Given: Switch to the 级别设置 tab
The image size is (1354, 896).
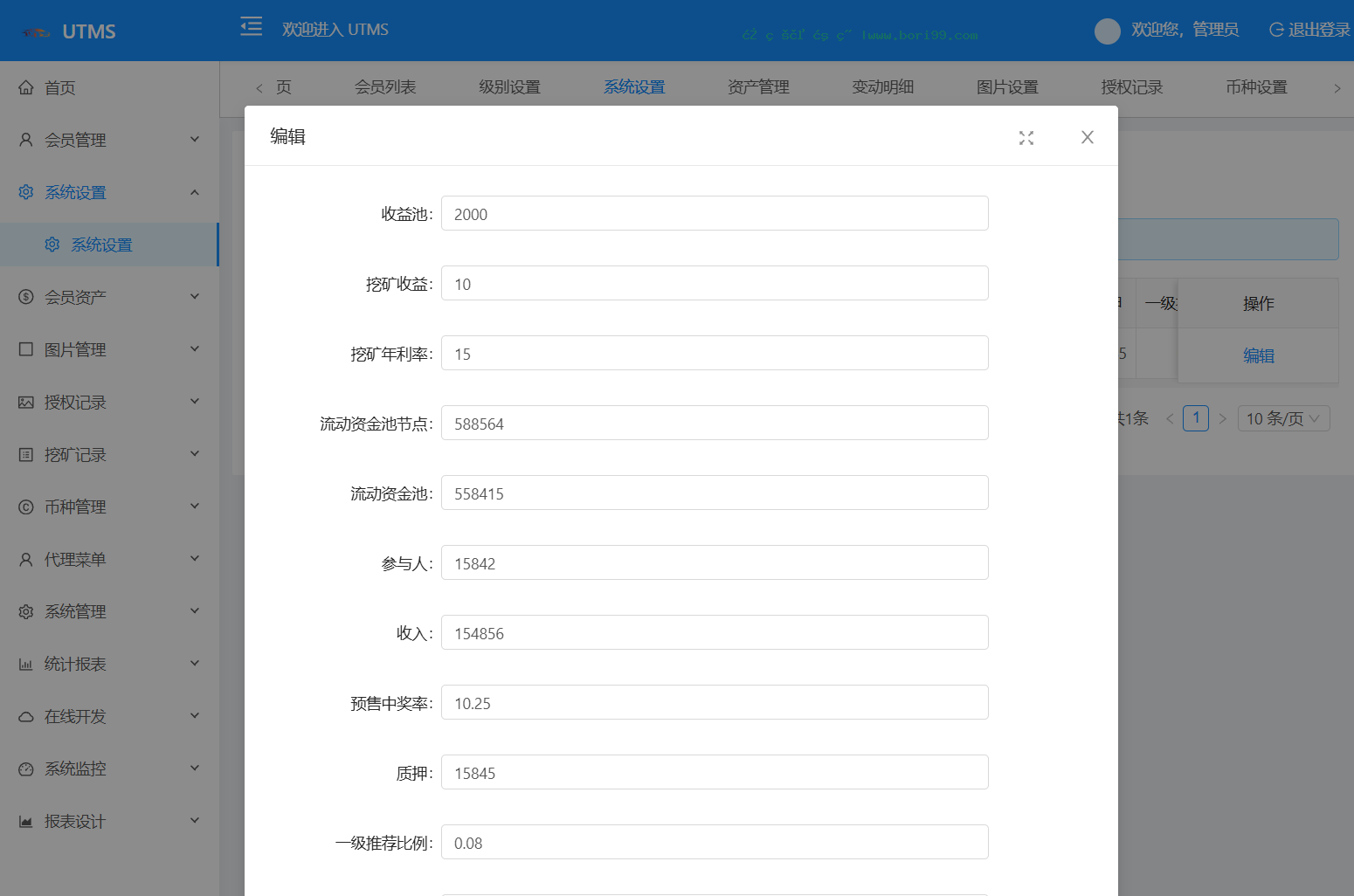Looking at the screenshot, I should [510, 87].
